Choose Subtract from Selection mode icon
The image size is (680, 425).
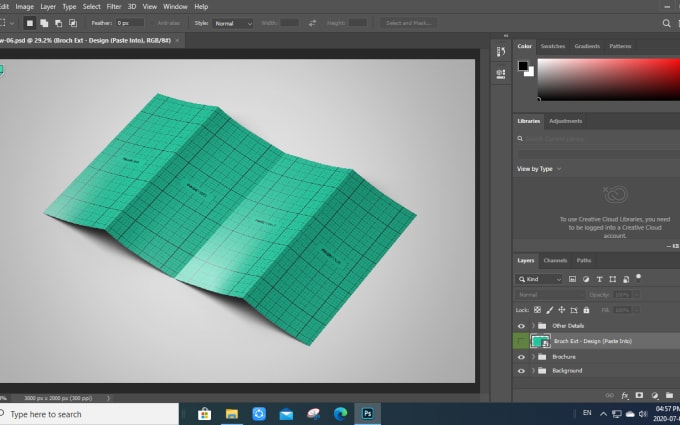point(59,23)
